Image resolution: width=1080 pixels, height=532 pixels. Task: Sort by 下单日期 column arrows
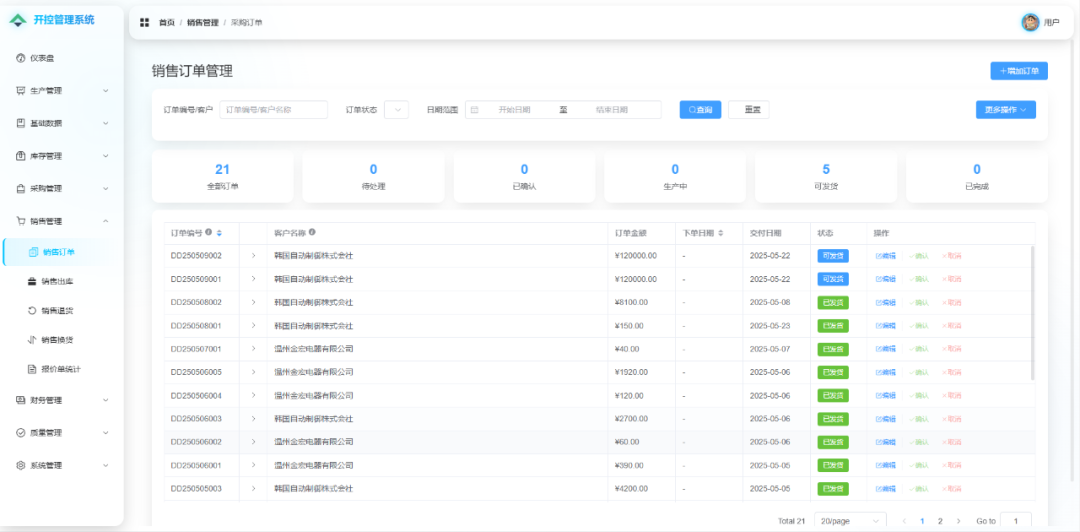coord(720,233)
